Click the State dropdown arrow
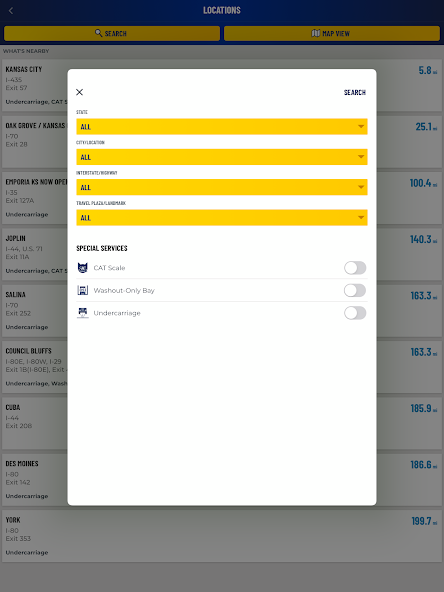Image resolution: width=444 pixels, height=592 pixels. tap(361, 126)
